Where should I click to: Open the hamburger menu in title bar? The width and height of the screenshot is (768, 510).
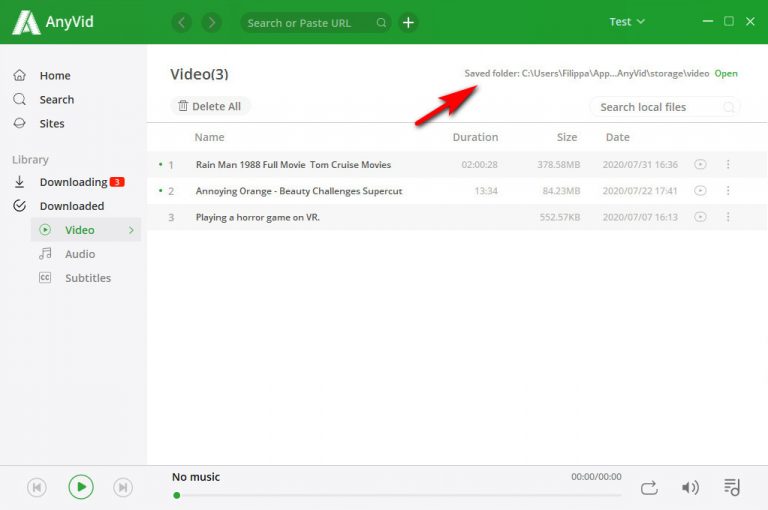[x=706, y=21]
